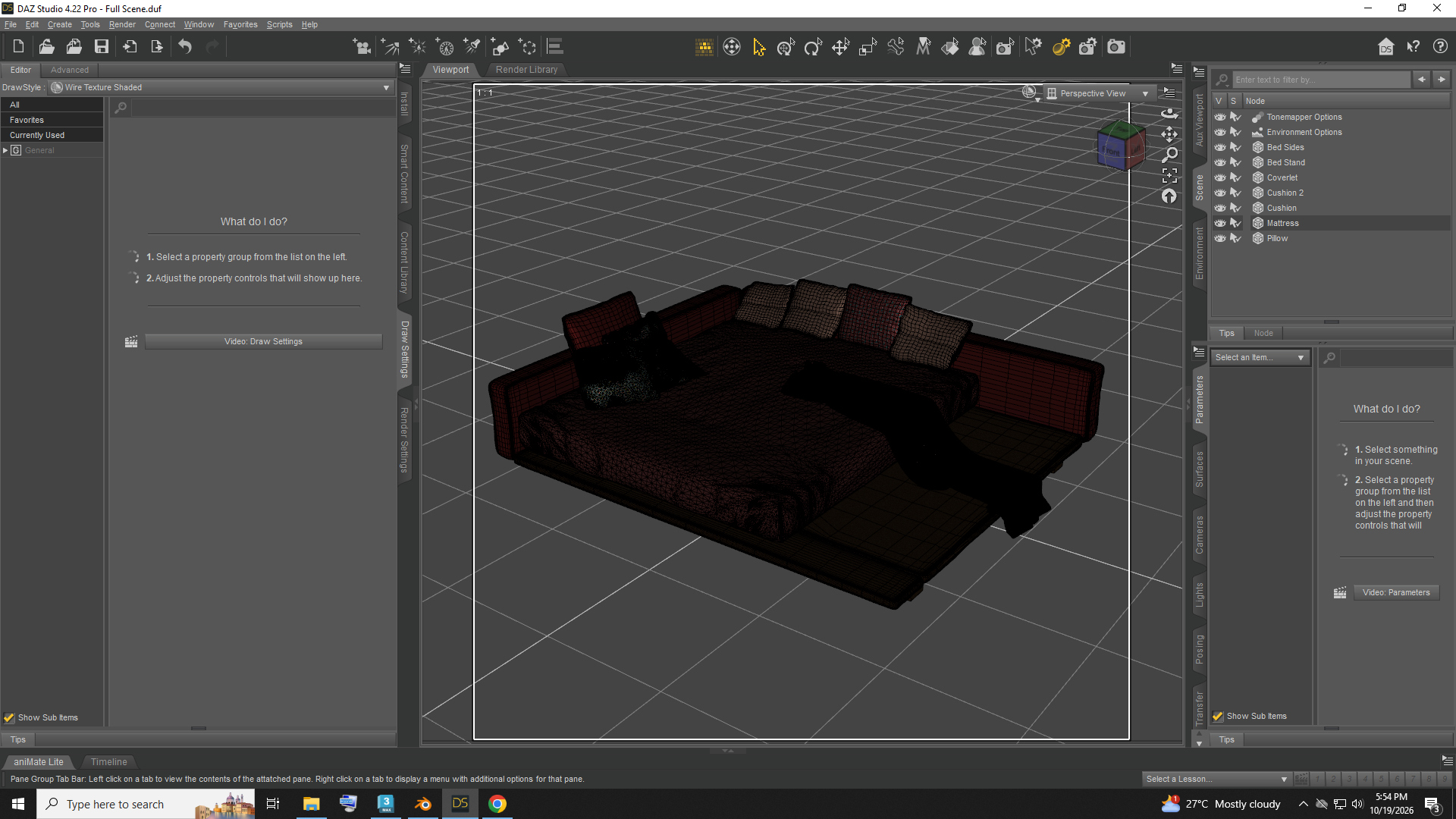
Task: Select the Translate move tool
Action: pyautogui.click(x=840, y=47)
